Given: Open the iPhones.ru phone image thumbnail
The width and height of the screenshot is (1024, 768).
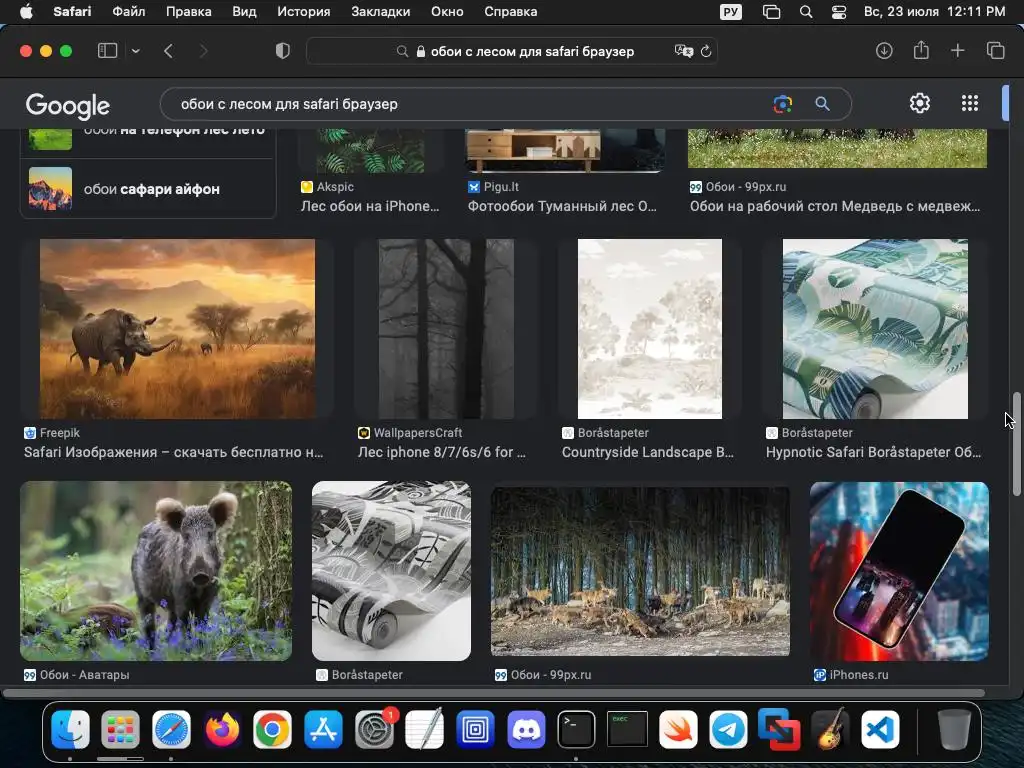Looking at the screenshot, I should 899,571.
